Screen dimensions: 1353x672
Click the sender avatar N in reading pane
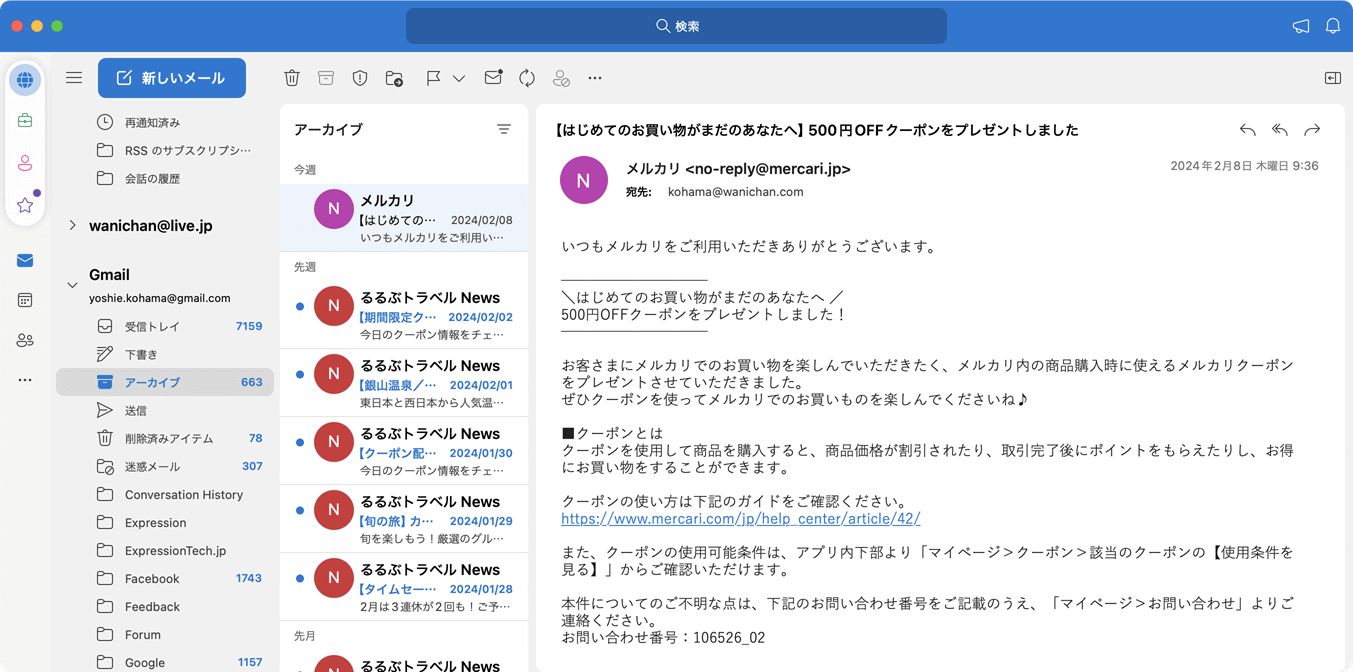584,180
